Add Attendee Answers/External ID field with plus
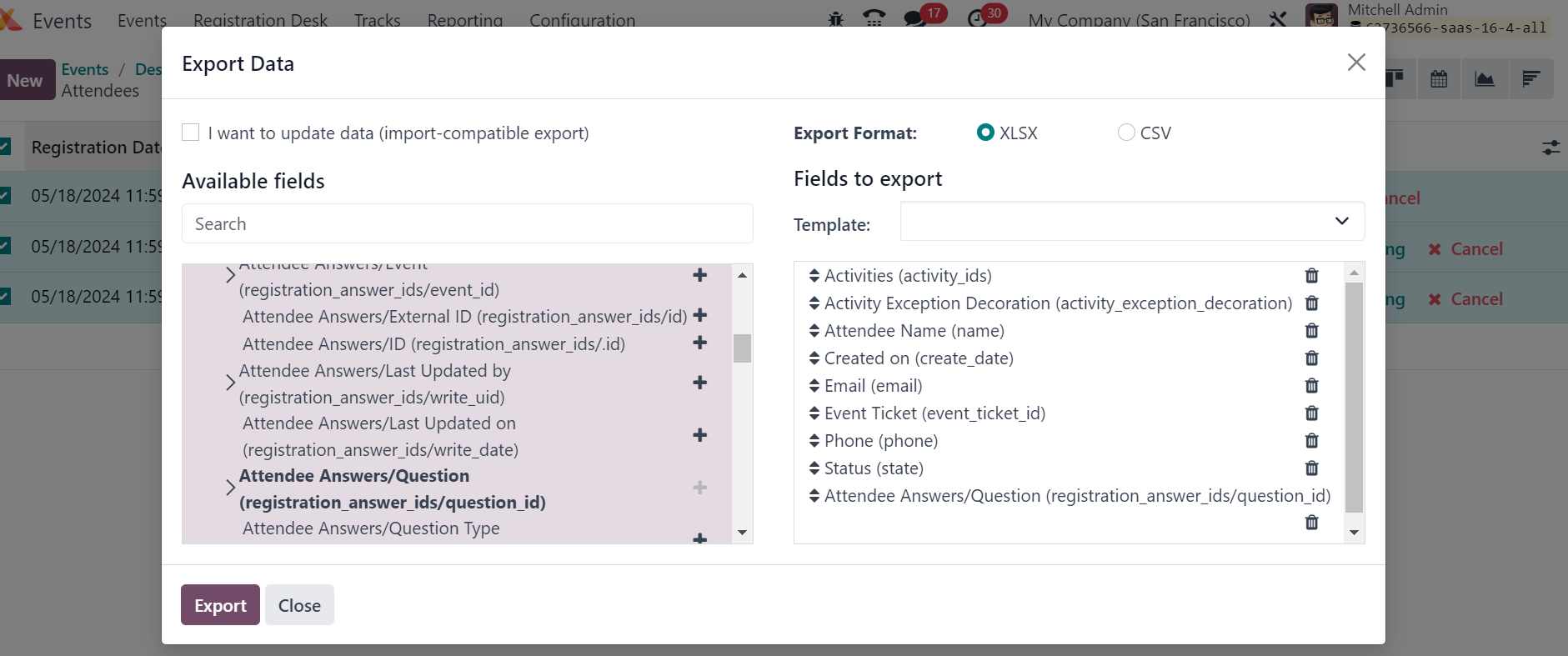Image resolution: width=1568 pixels, height=656 pixels. point(699,315)
